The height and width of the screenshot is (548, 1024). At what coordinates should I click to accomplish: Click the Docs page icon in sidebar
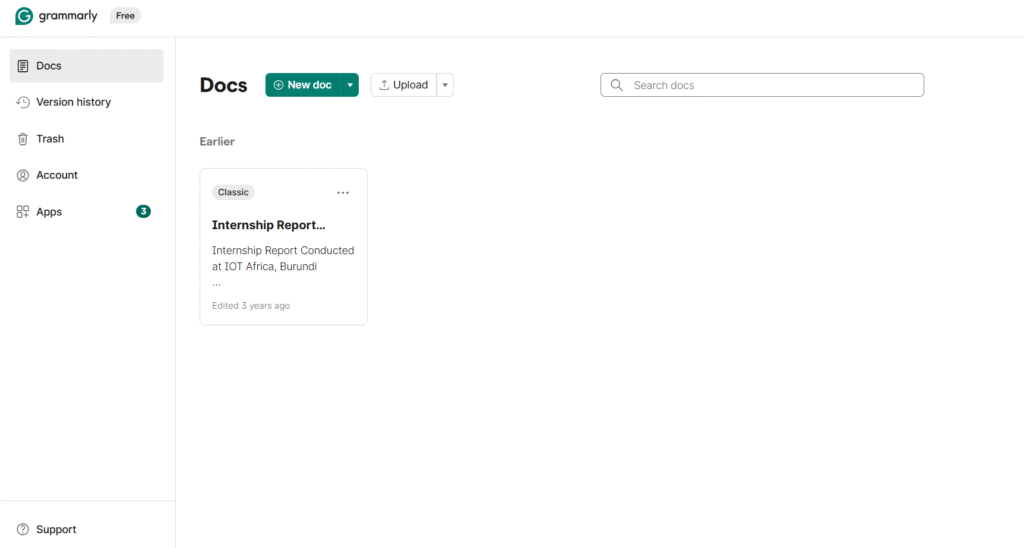(23, 66)
